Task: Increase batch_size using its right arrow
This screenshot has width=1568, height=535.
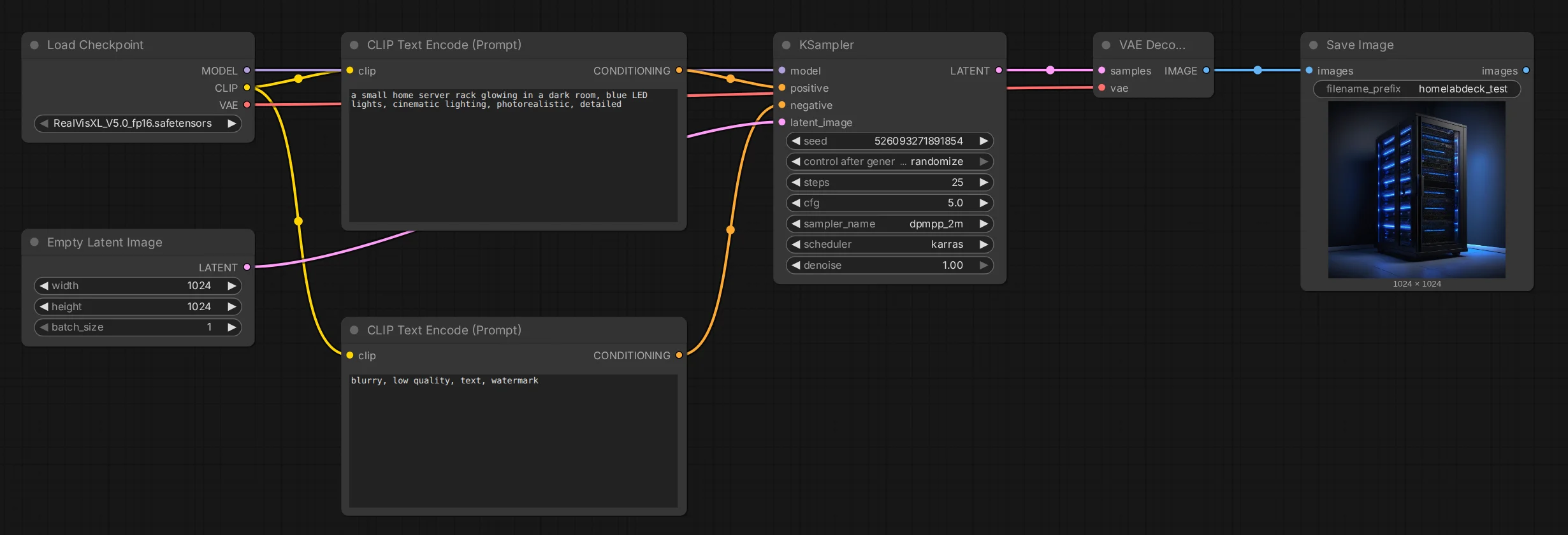Action: (232, 327)
